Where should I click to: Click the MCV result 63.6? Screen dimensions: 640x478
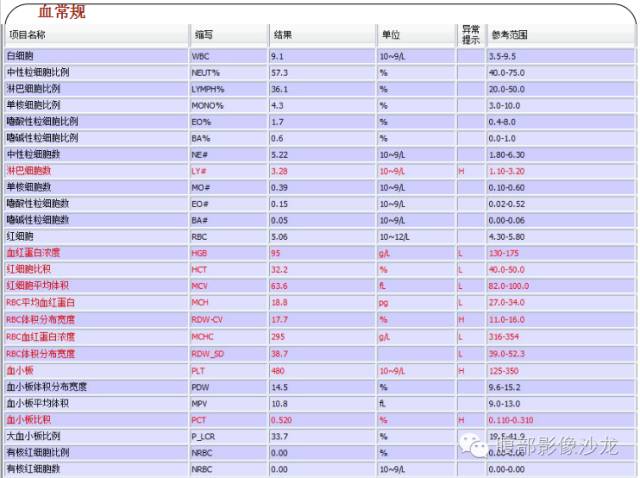280,286
